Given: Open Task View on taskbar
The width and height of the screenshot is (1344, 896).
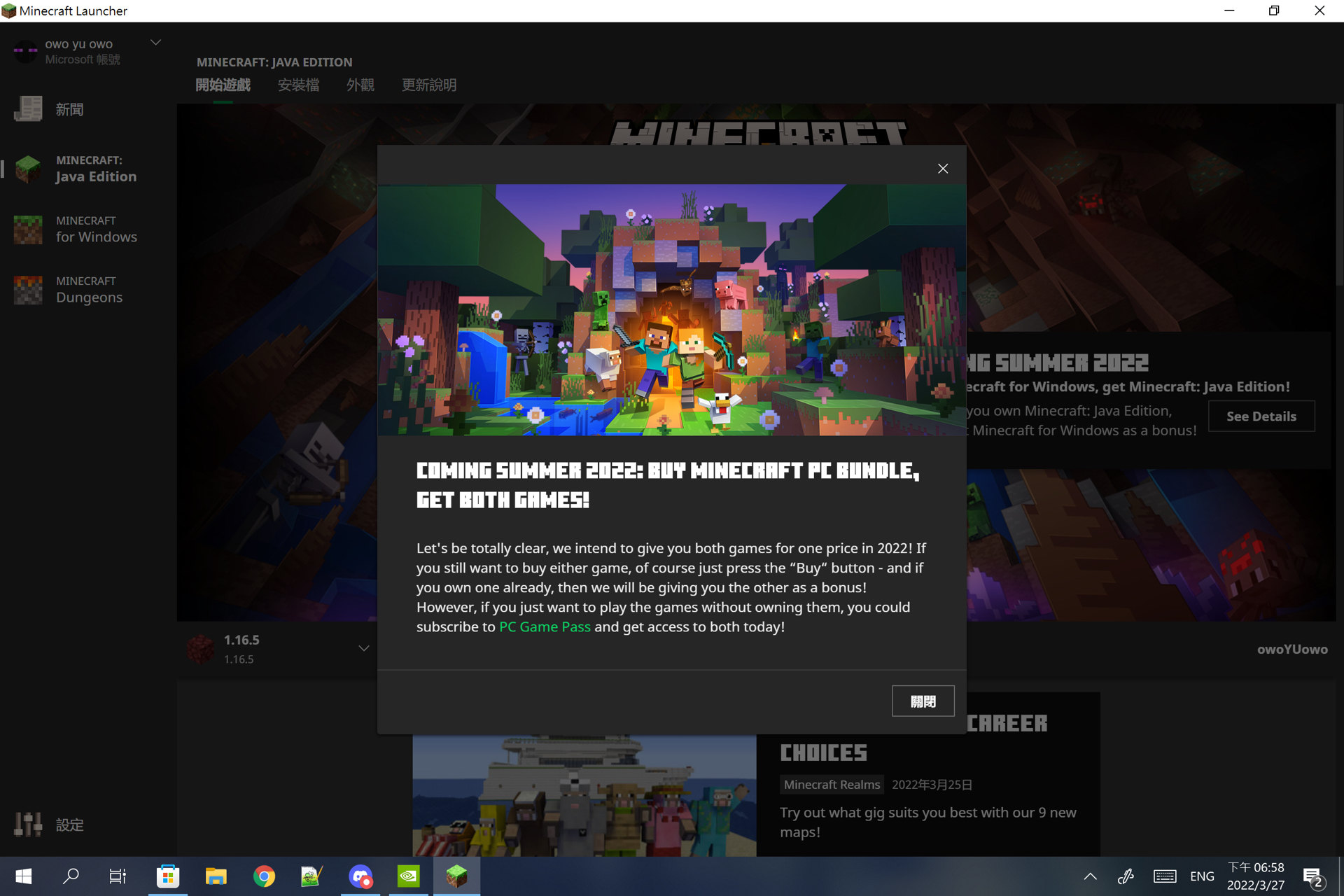Looking at the screenshot, I should pyautogui.click(x=118, y=876).
